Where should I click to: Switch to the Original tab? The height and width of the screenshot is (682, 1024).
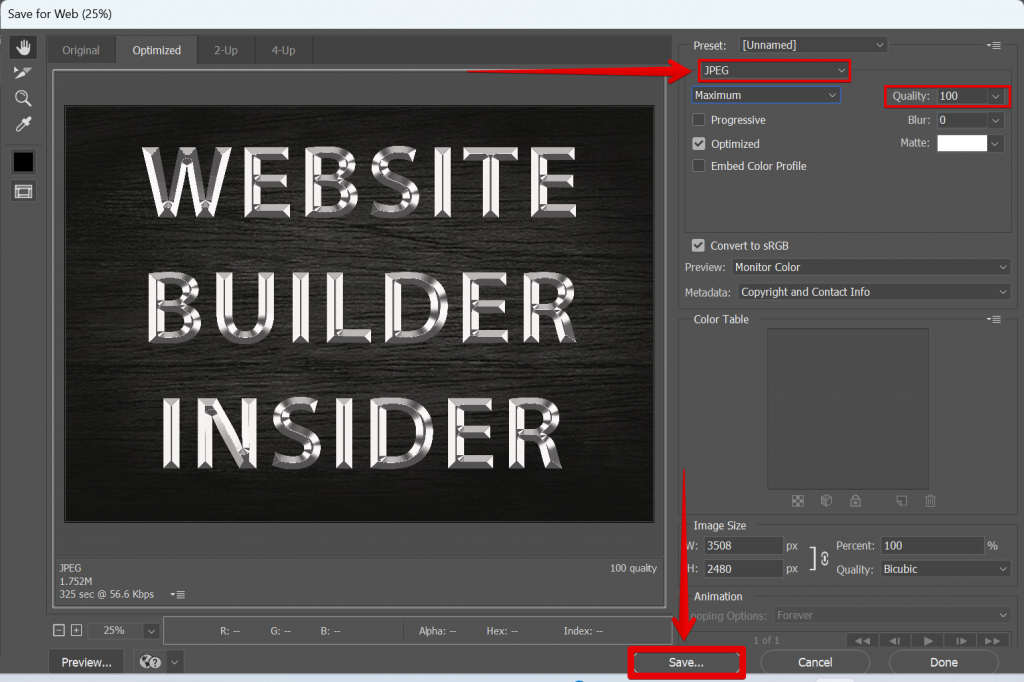click(81, 49)
